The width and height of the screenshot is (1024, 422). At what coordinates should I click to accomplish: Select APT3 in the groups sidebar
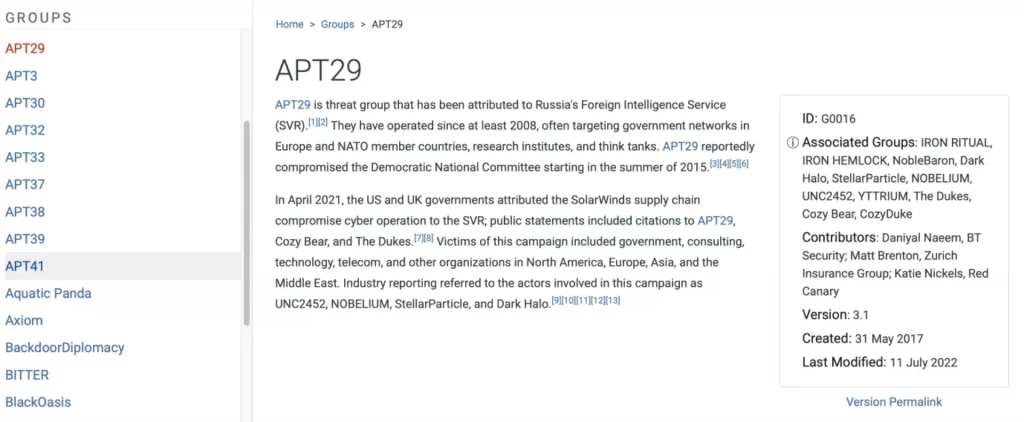coord(22,76)
